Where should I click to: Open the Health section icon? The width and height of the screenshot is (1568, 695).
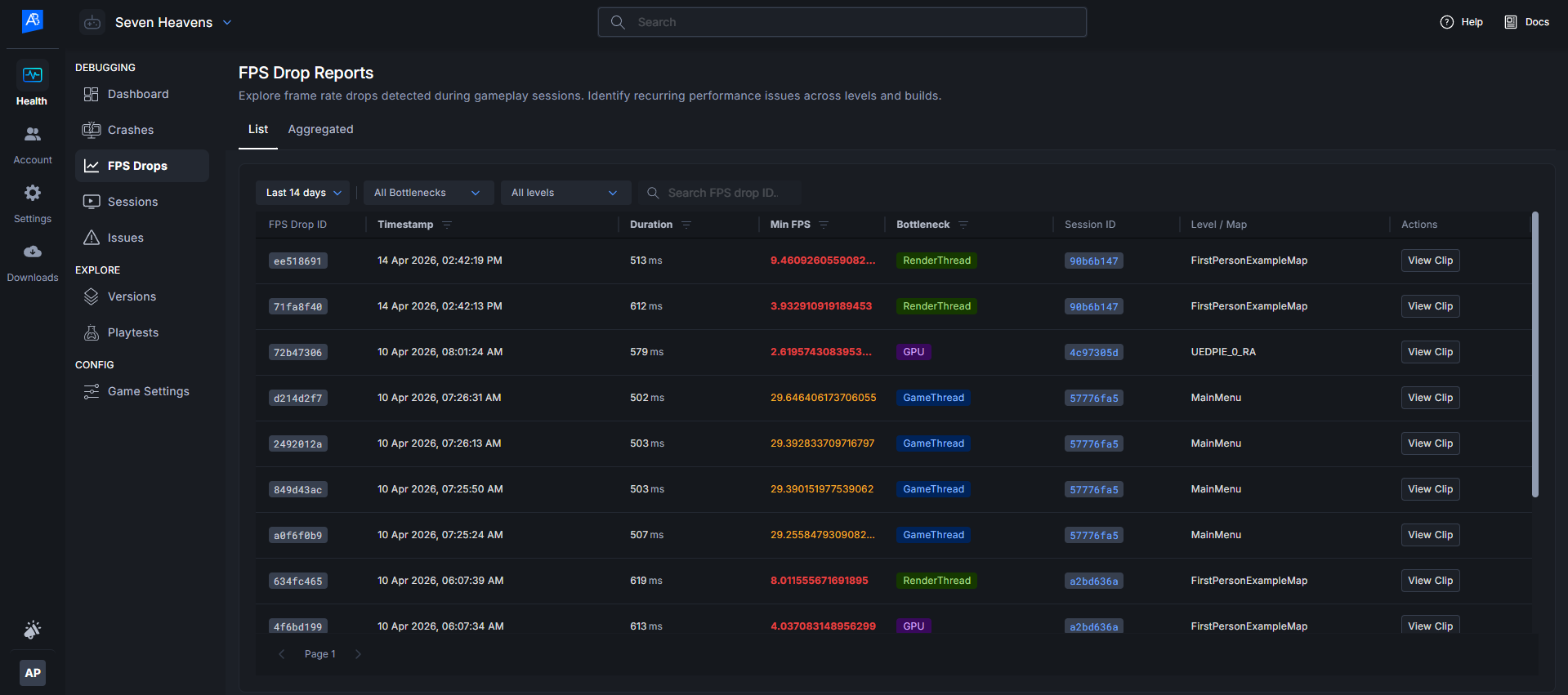(x=32, y=76)
